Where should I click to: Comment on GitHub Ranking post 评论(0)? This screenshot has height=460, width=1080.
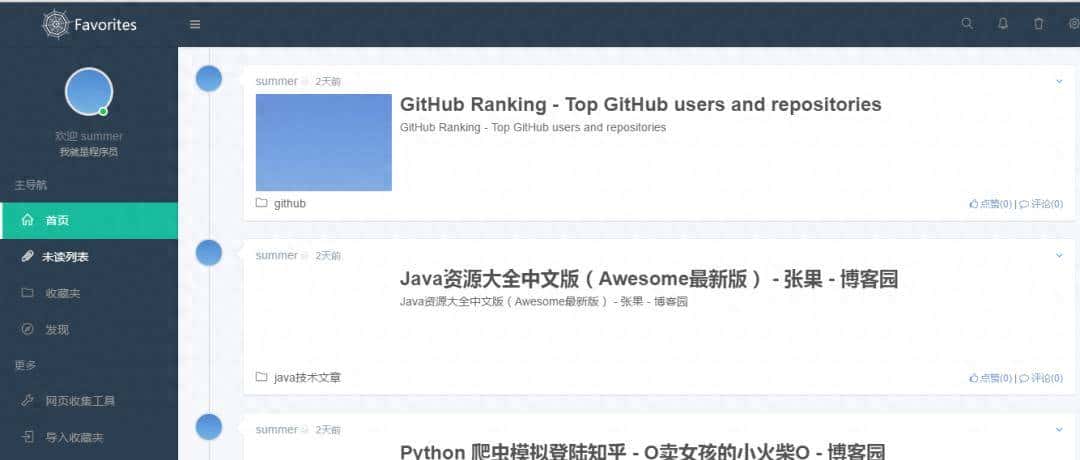(1041, 204)
